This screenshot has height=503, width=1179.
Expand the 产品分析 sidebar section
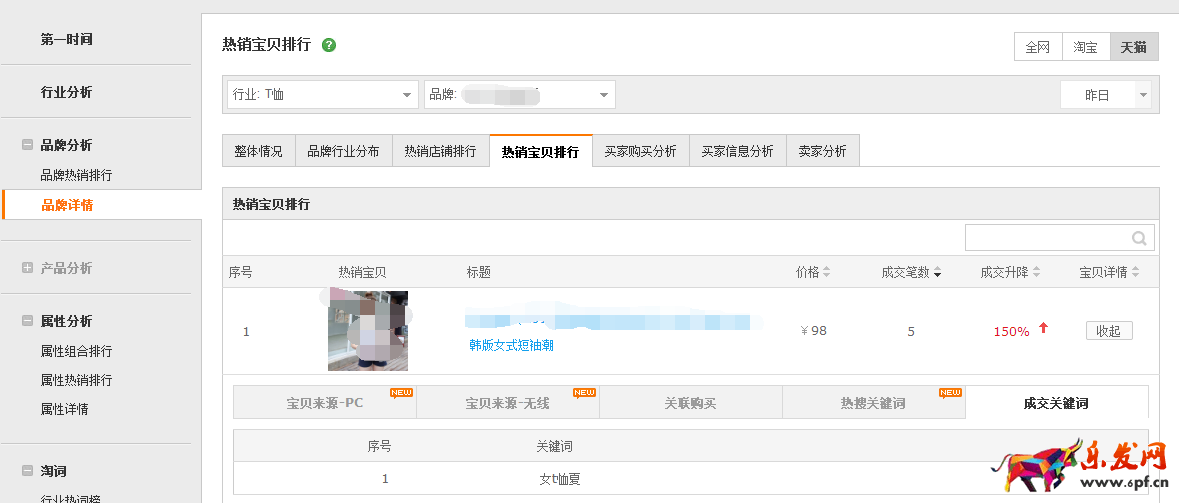(27, 268)
